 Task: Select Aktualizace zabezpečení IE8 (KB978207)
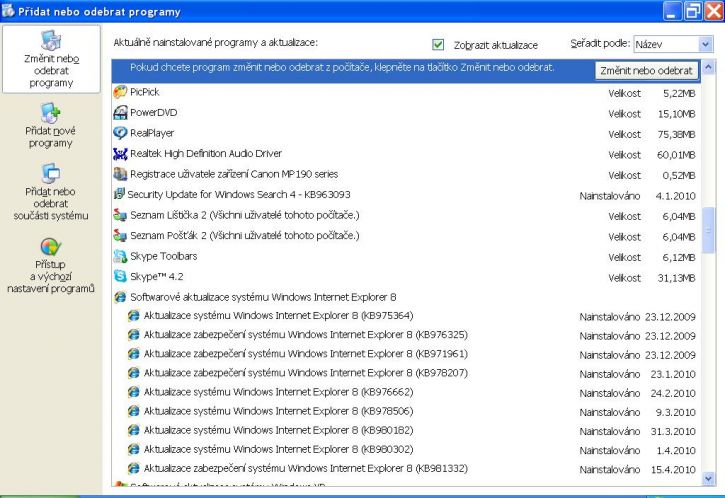coord(406,373)
